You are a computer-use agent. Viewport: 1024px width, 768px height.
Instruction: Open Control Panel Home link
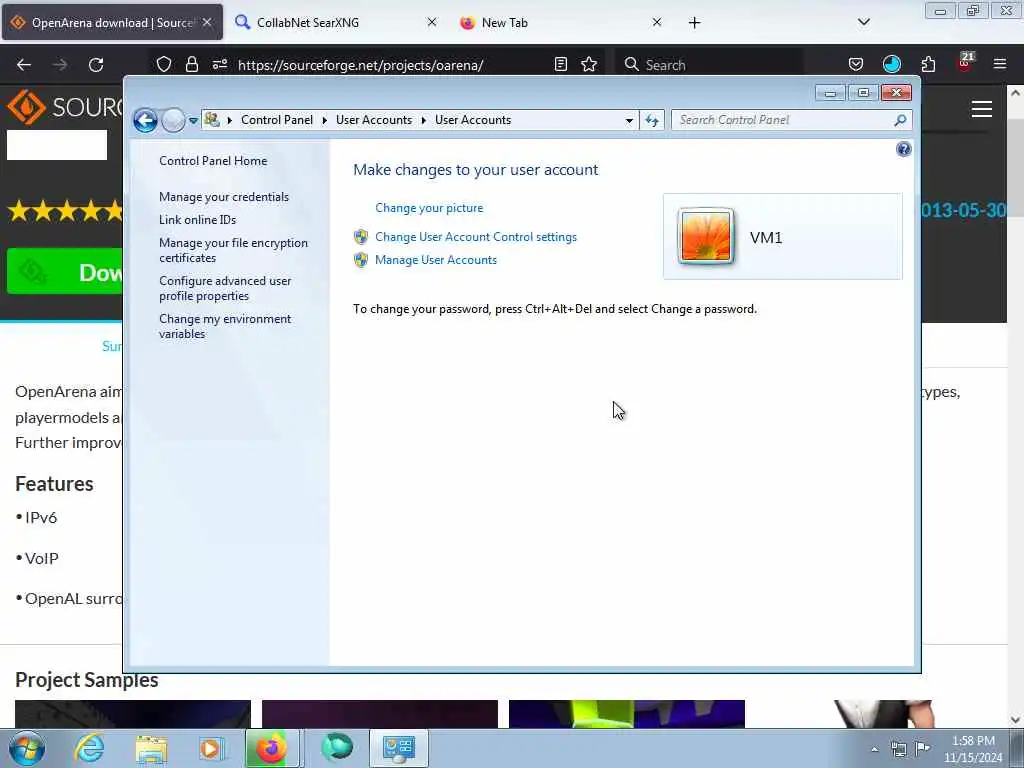coord(213,161)
